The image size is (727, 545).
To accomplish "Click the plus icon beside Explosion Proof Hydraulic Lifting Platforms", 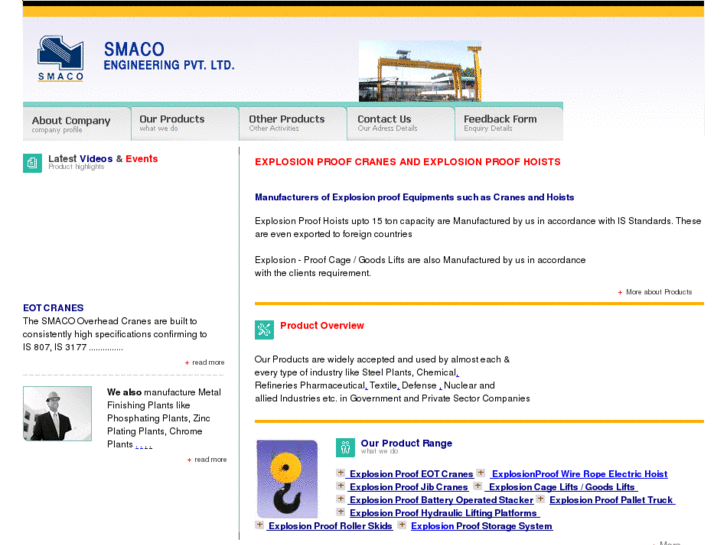I will coord(341,512).
